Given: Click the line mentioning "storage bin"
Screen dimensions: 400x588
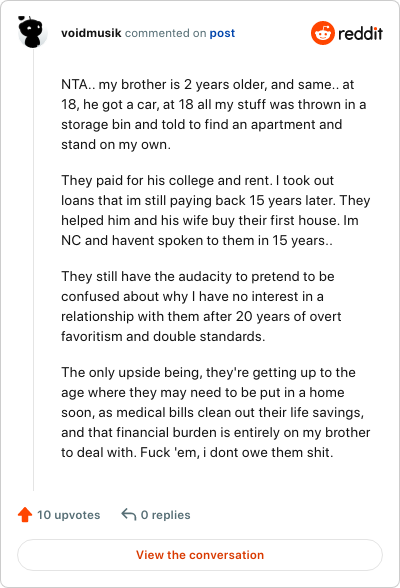Looking at the screenshot, I should pyautogui.click(x=202, y=124).
